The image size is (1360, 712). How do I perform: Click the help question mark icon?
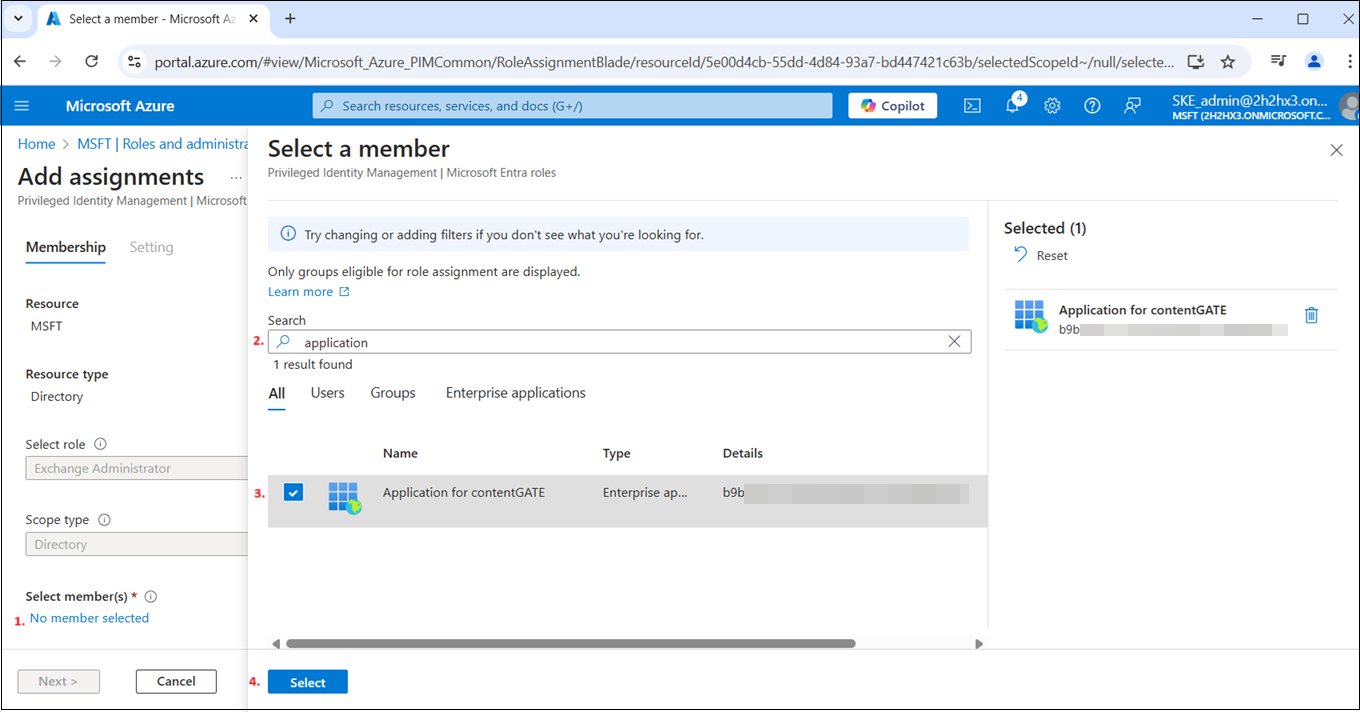point(1092,106)
